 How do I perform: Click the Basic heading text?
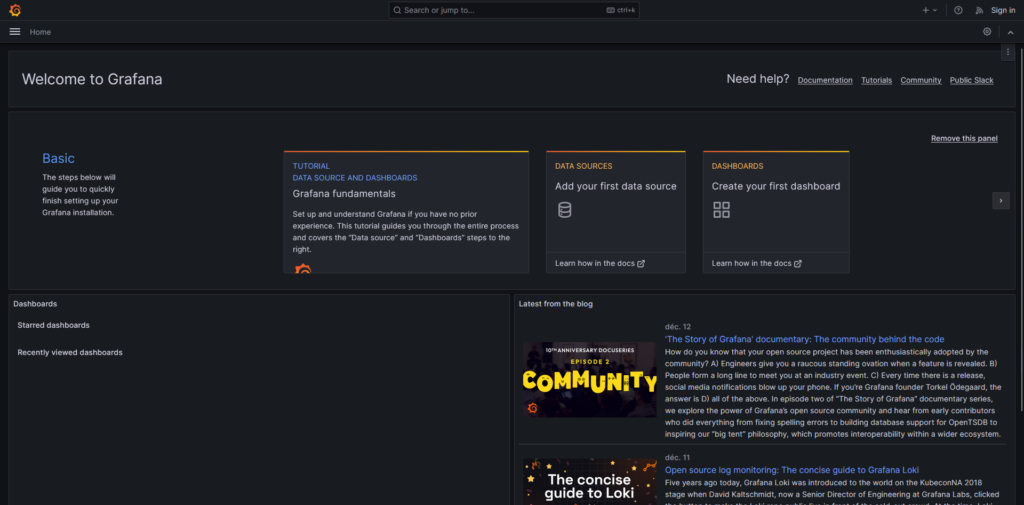58,158
